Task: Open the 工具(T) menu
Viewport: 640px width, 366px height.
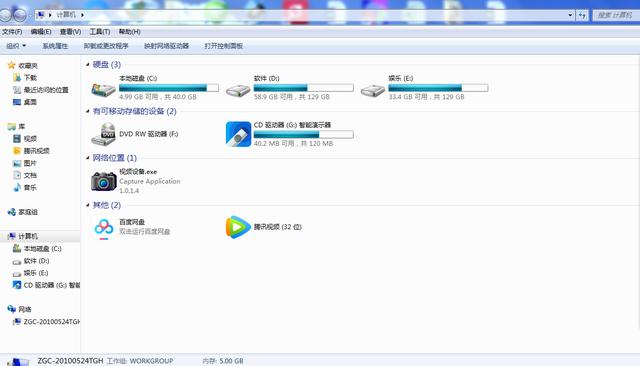Action: [100, 32]
